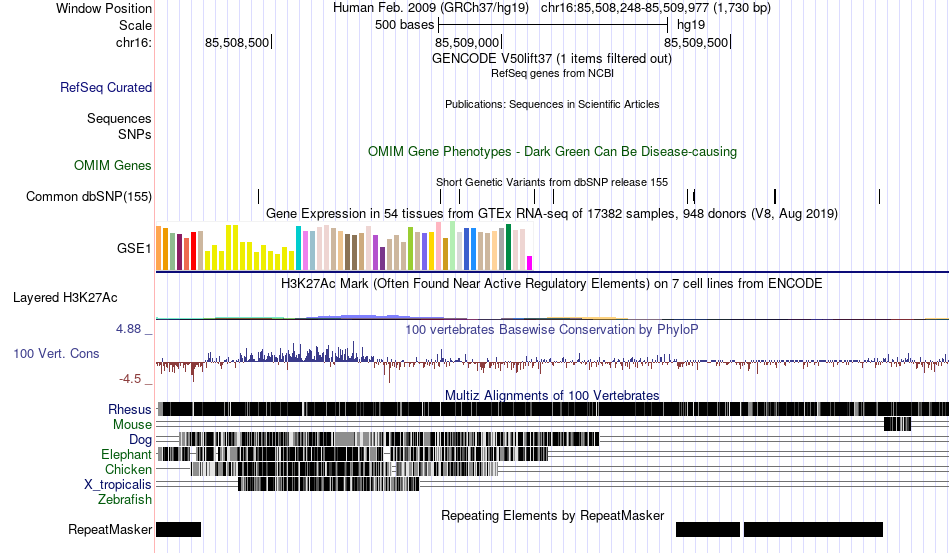Click the RepeatMasker track label
Screen dimensions: 950x553
(x=110, y=529)
